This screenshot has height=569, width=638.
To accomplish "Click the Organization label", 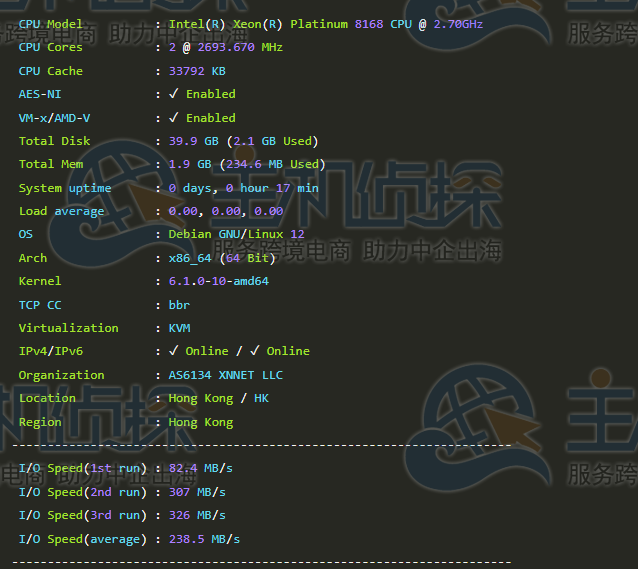I will tap(61, 375).
